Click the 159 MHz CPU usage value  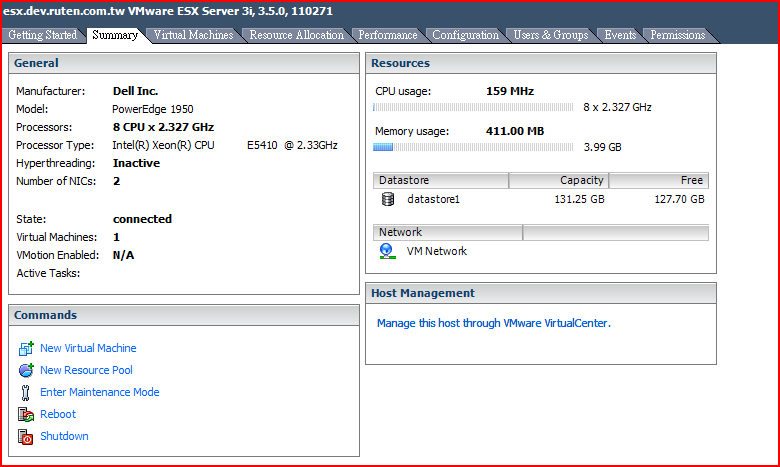pos(510,92)
